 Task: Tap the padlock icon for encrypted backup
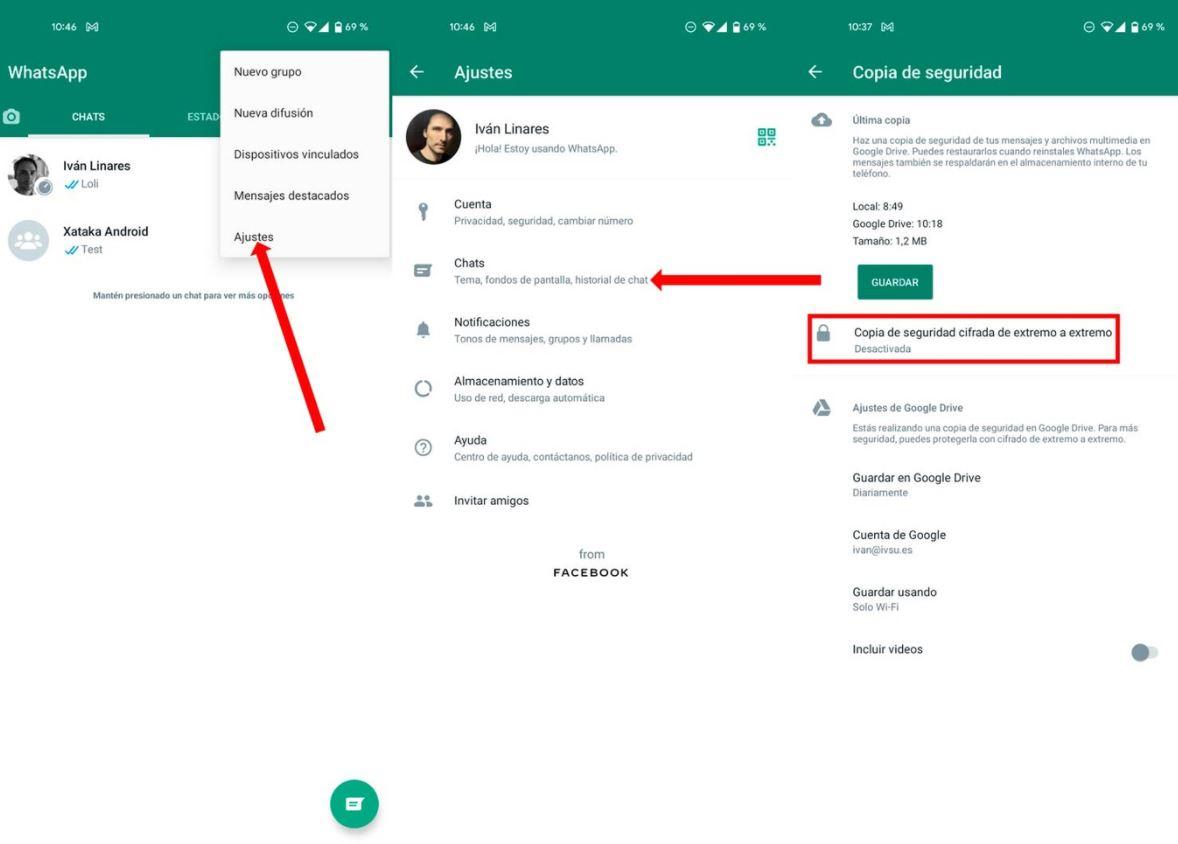pos(823,333)
